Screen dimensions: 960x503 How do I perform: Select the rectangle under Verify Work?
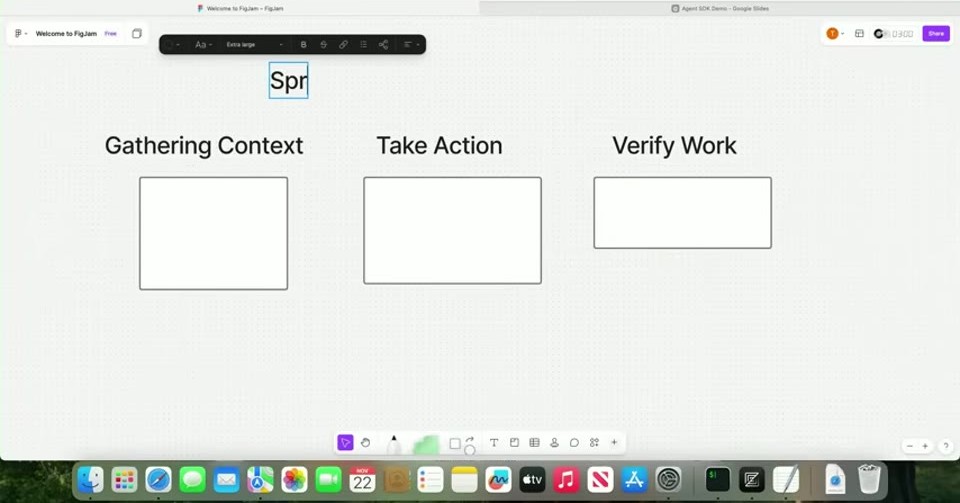683,213
